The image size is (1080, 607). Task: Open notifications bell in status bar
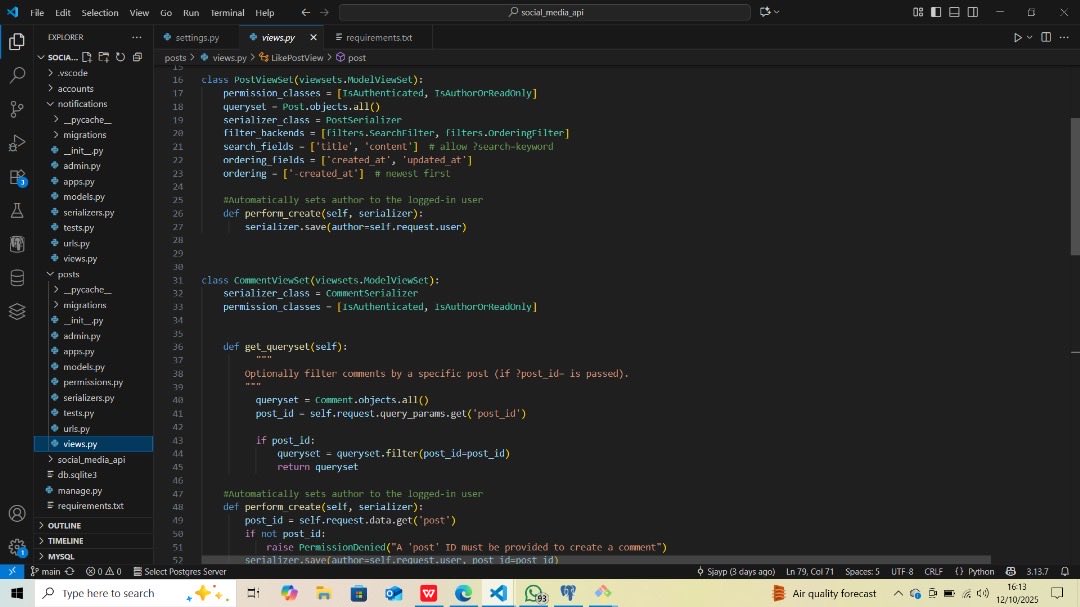pyautogui.click(x=1065, y=571)
